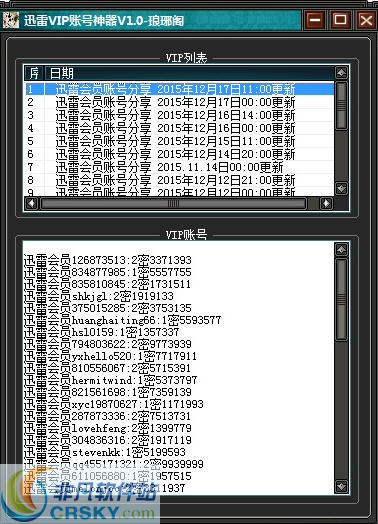Click account line 304836316
The width and height of the screenshot is (378, 524).
(108, 440)
